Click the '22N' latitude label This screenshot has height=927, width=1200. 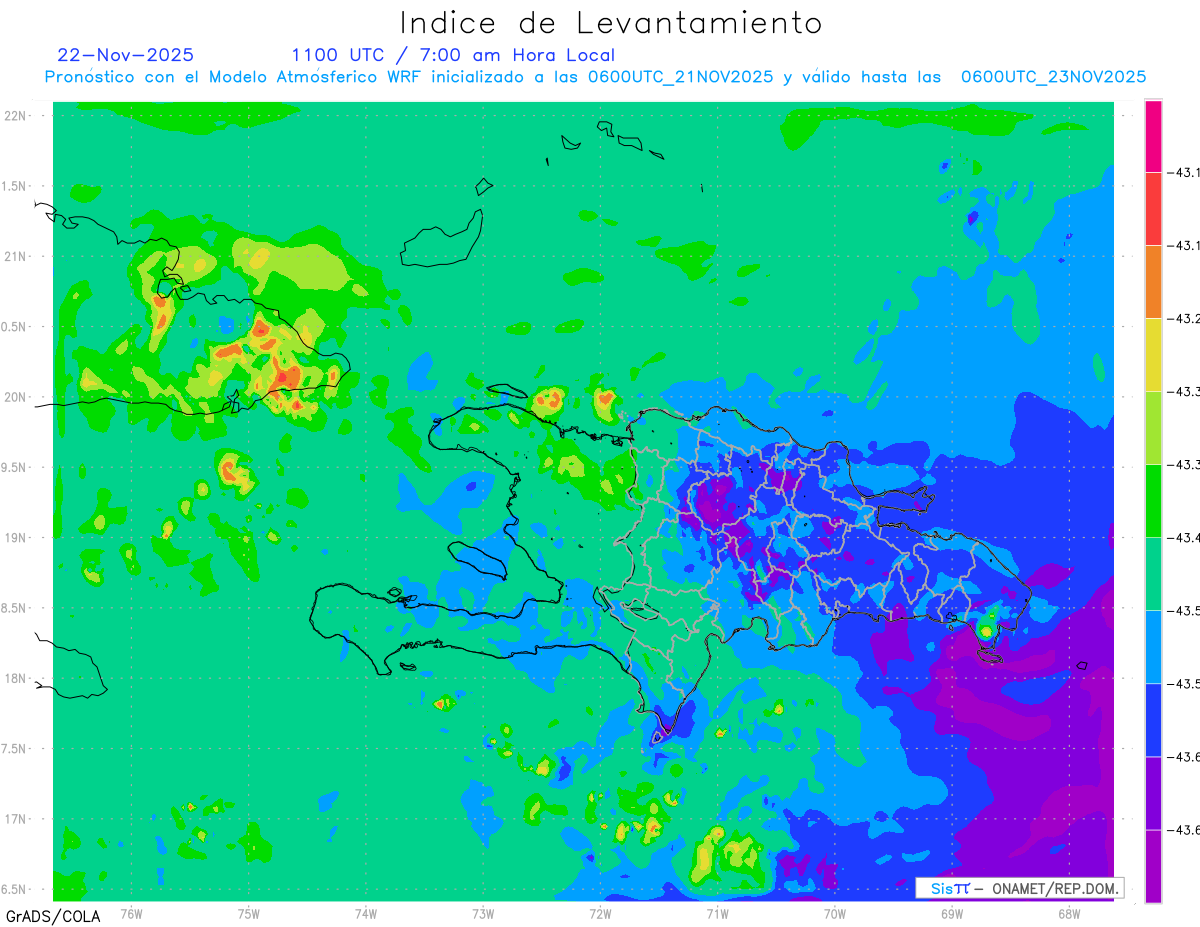(x=16, y=116)
